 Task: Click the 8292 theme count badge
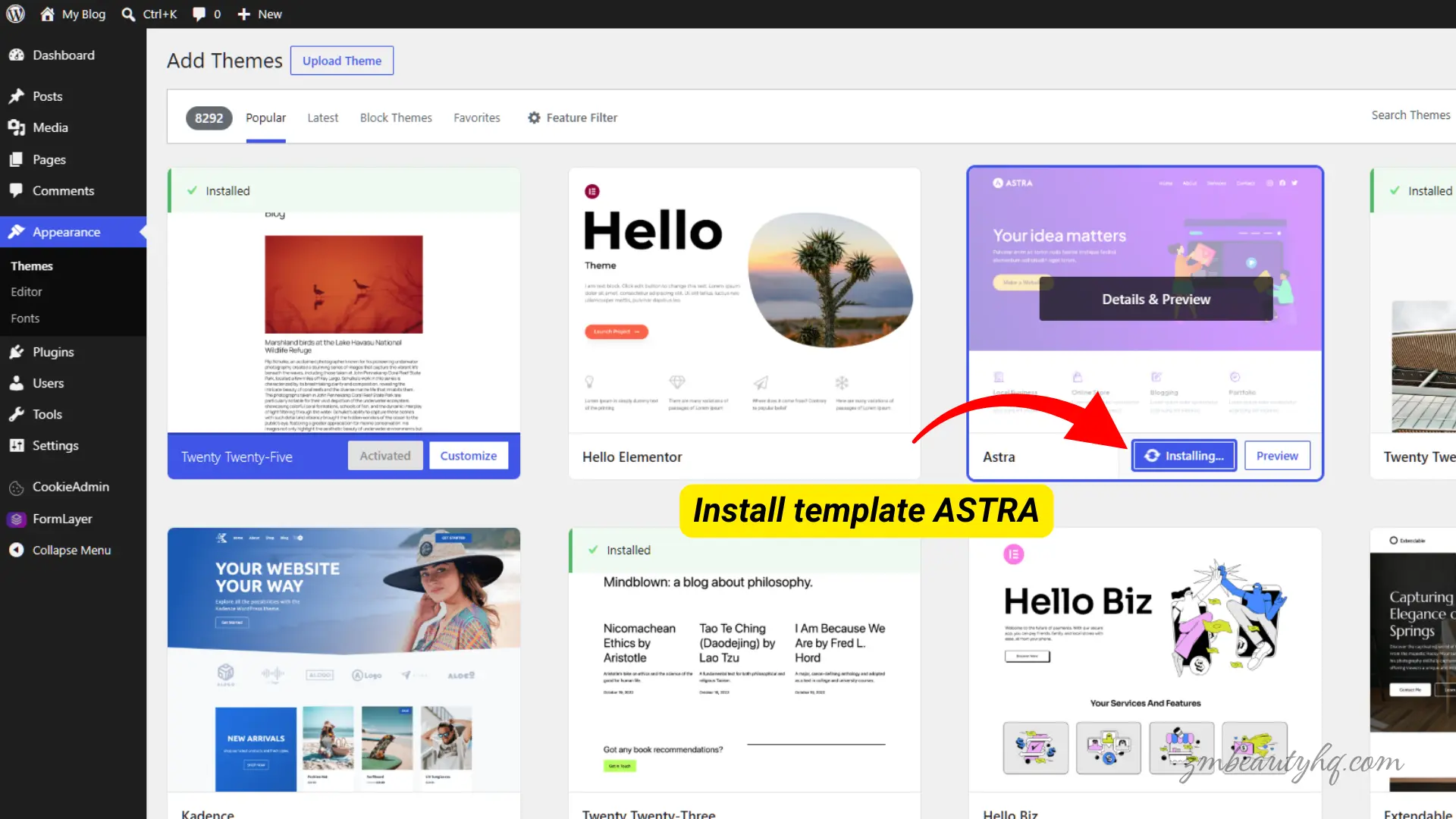point(209,118)
